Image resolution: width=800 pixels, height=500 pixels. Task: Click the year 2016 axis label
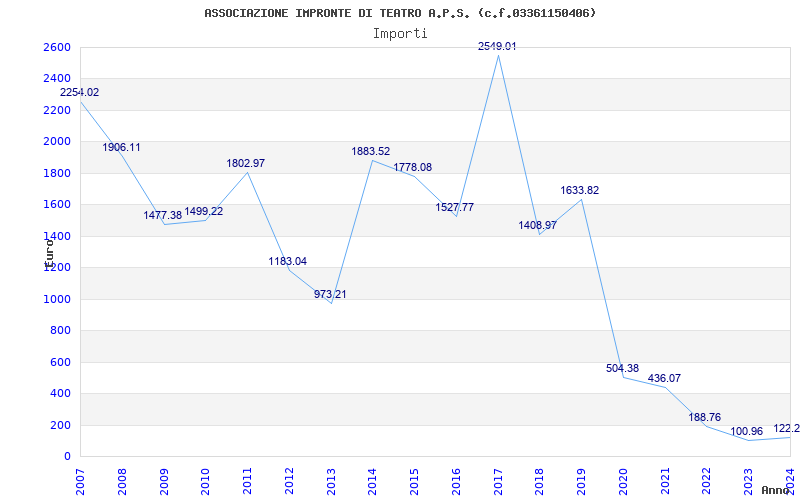coord(456,482)
